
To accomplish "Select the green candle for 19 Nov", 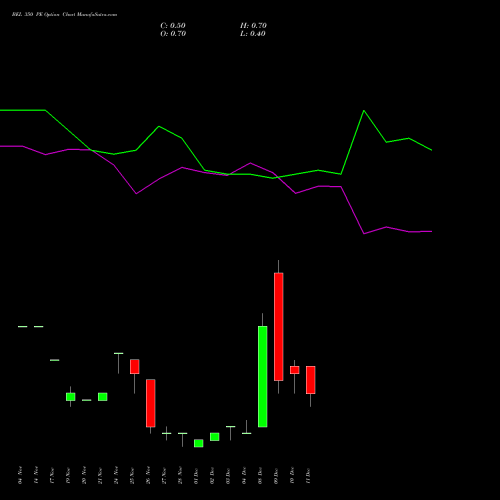I will click(71, 397).
